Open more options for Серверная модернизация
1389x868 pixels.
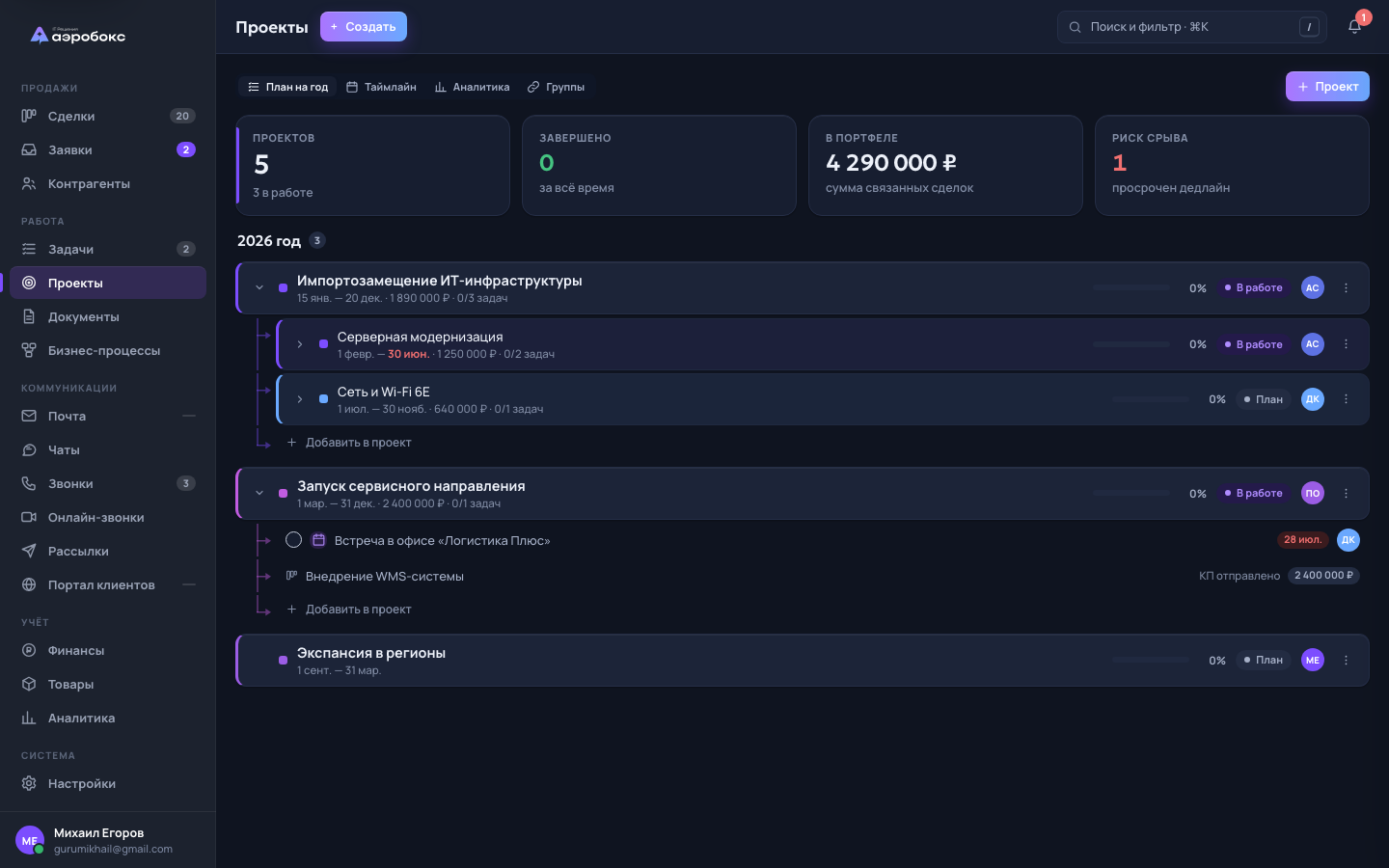coord(1346,343)
